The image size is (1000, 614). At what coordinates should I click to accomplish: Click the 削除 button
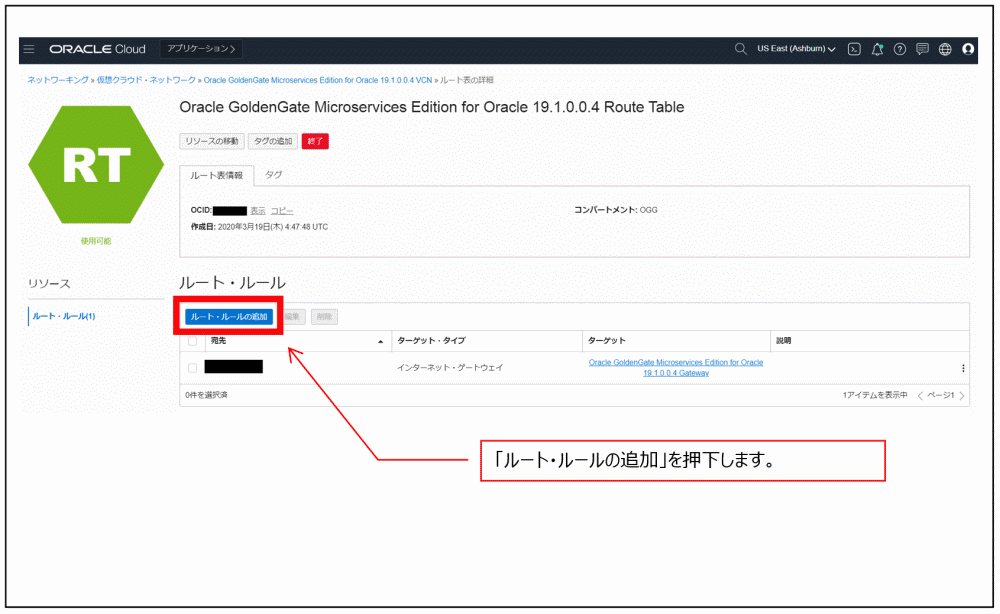[x=324, y=317]
